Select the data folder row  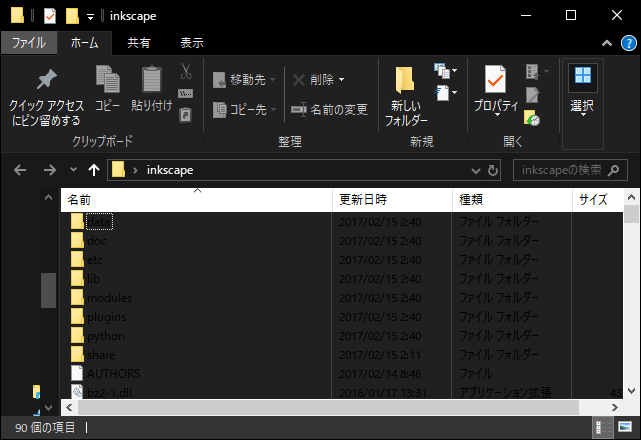click(342, 222)
